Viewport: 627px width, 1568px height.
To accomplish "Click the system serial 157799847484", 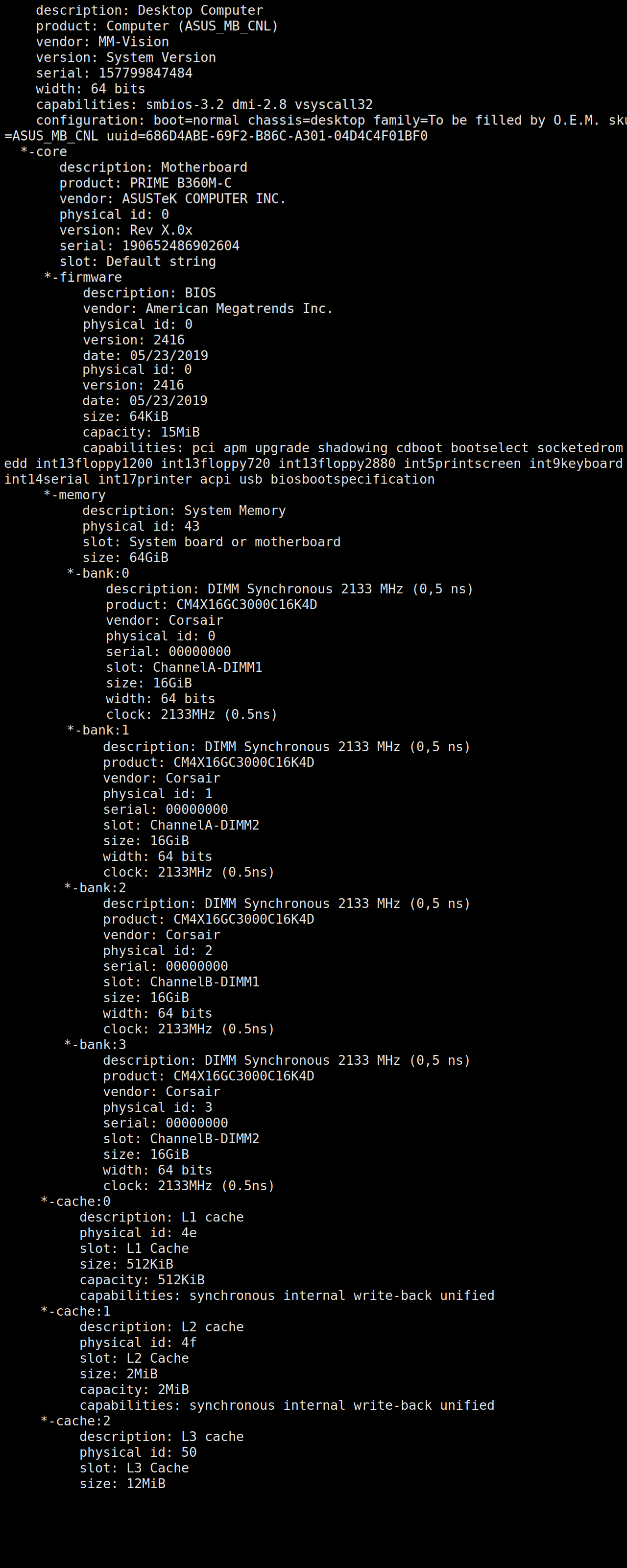I will pyautogui.click(x=145, y=73).
